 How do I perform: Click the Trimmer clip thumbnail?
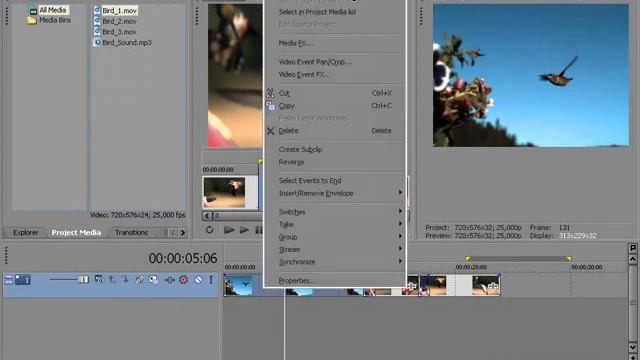[224, 192]
